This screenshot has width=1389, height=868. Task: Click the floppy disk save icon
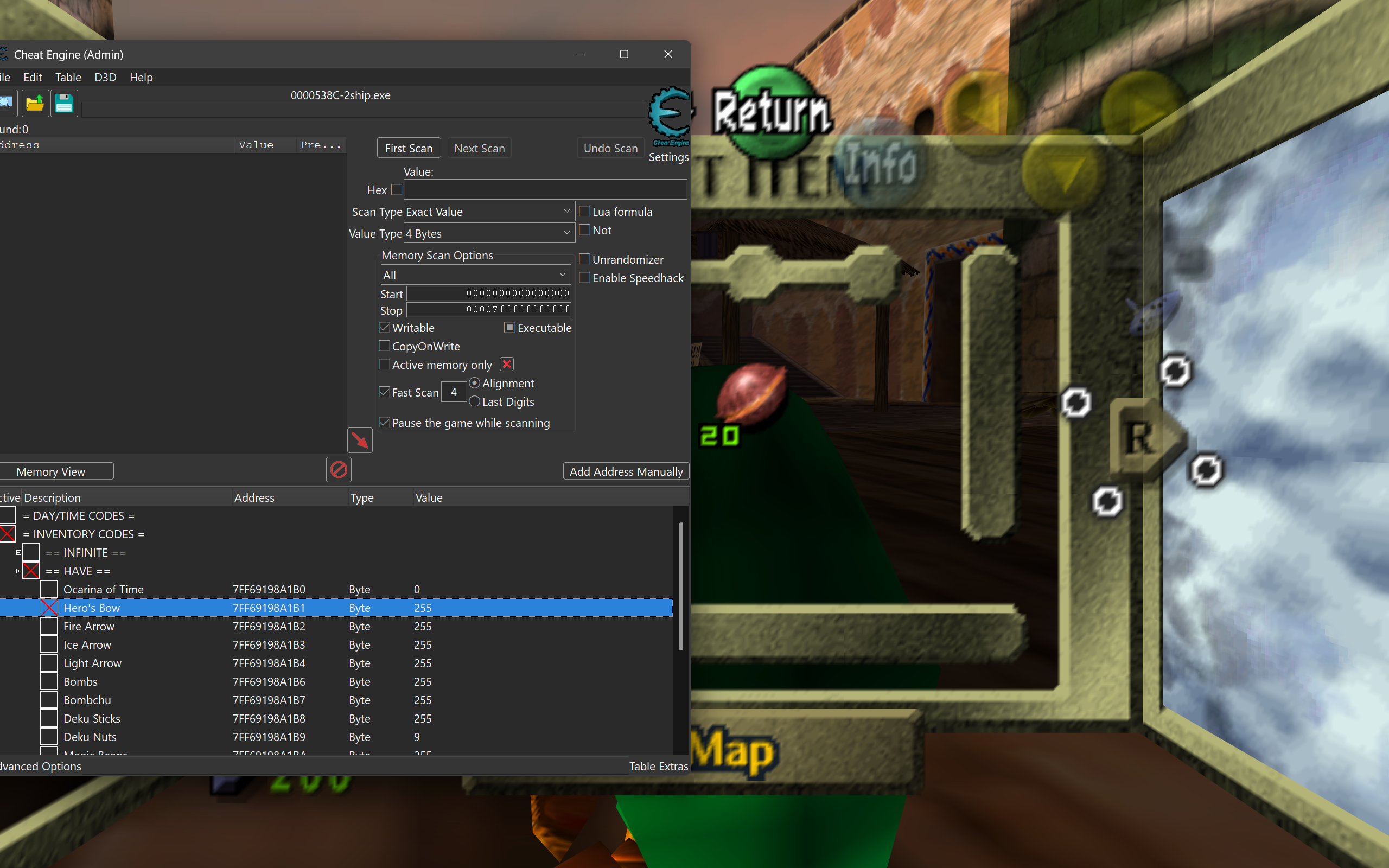[x=63, y=103]
